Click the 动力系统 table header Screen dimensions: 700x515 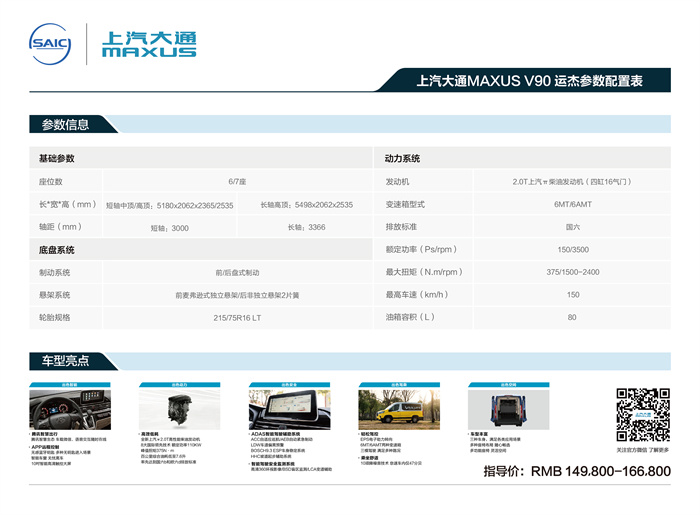click(403, 158)
